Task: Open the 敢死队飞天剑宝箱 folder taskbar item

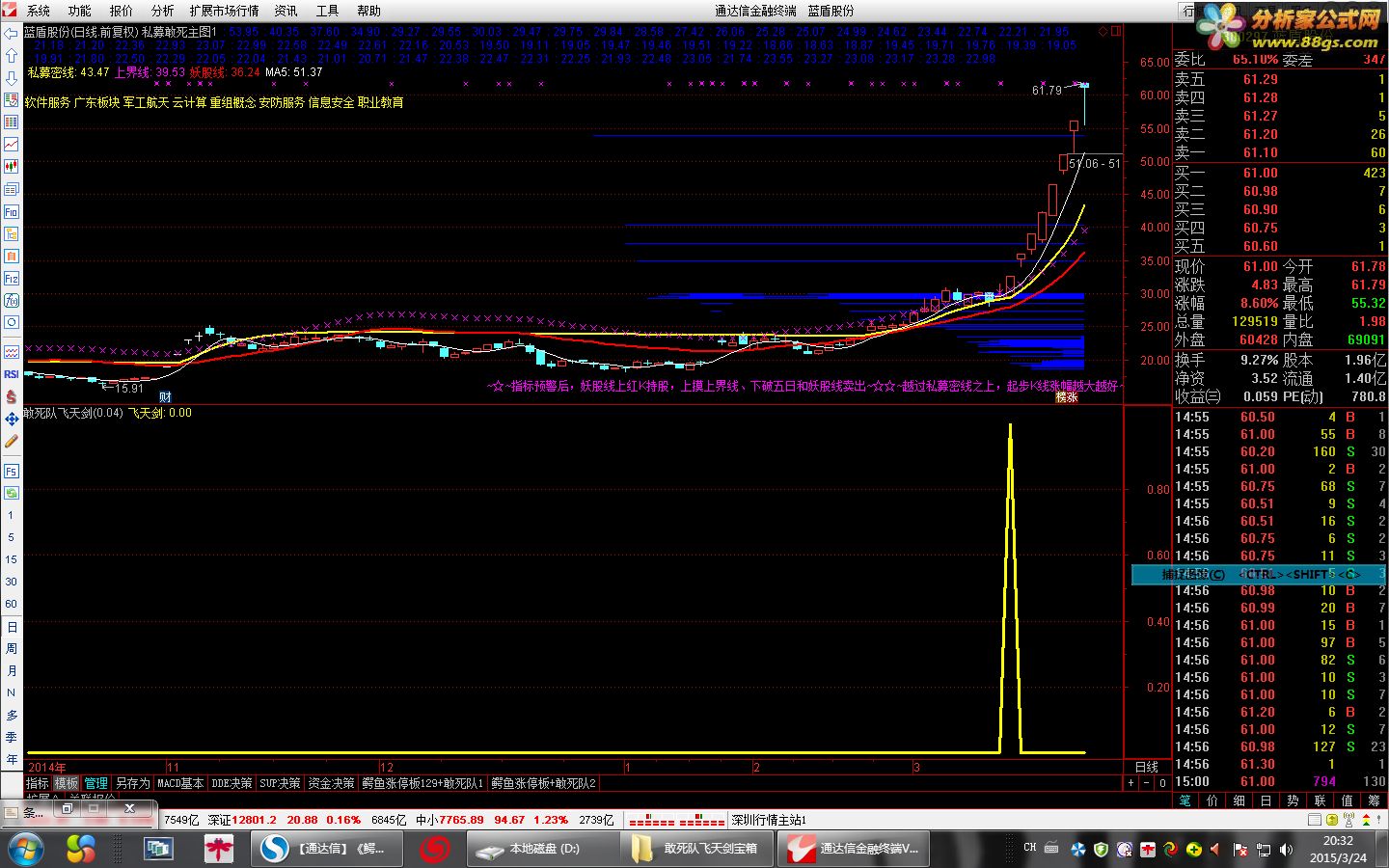Action: coord(696,849)
